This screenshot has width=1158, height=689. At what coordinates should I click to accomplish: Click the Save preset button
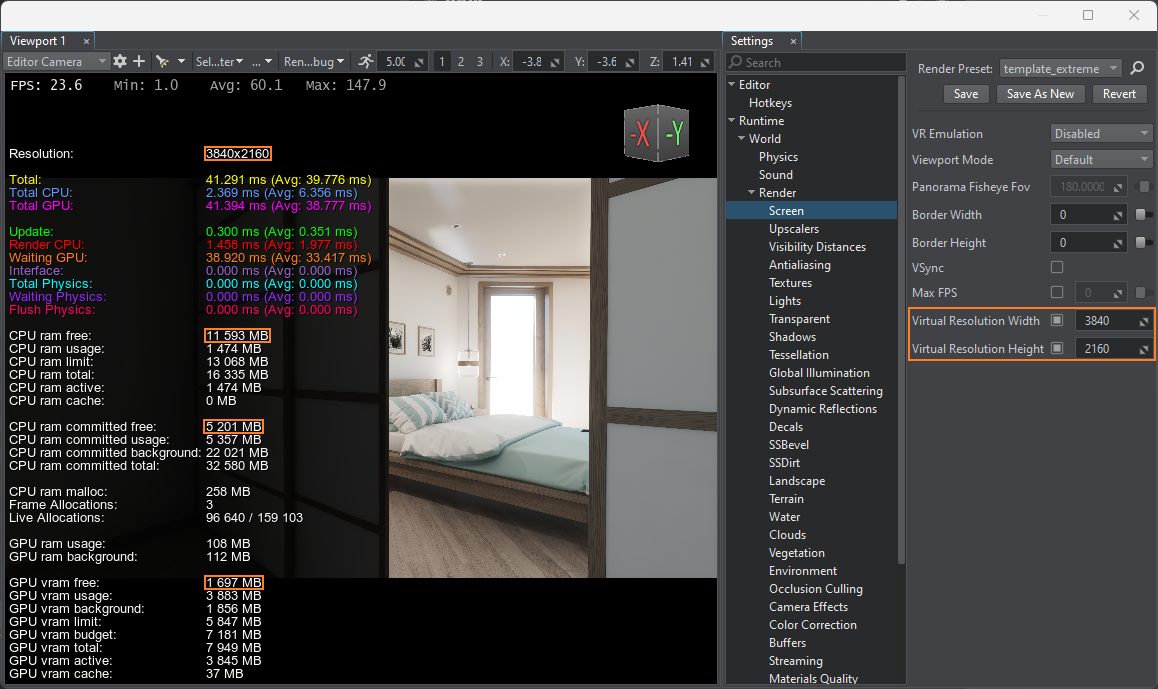[x=965, y=94]
